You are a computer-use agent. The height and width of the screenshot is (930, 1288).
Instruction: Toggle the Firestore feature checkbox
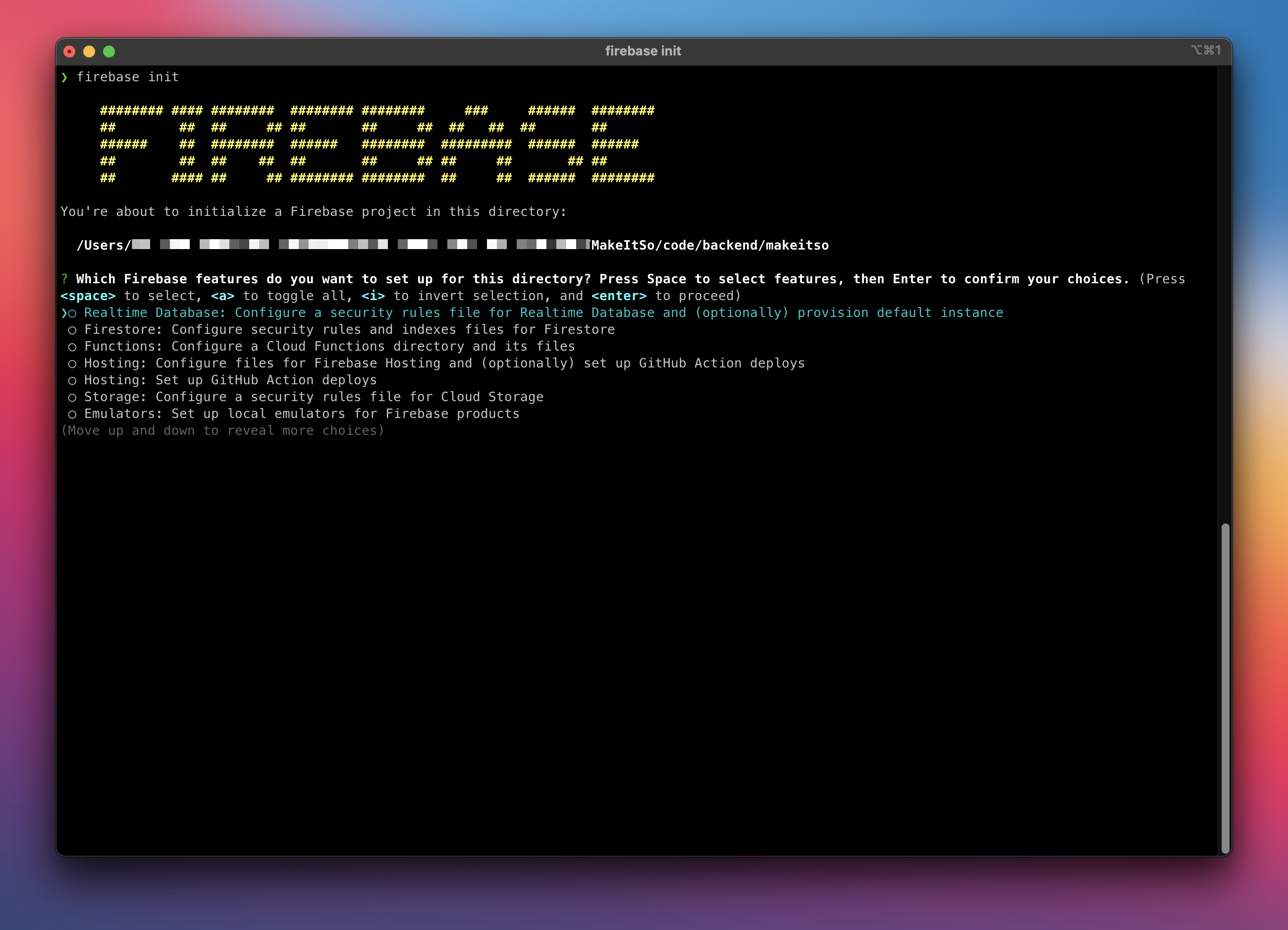73,329
